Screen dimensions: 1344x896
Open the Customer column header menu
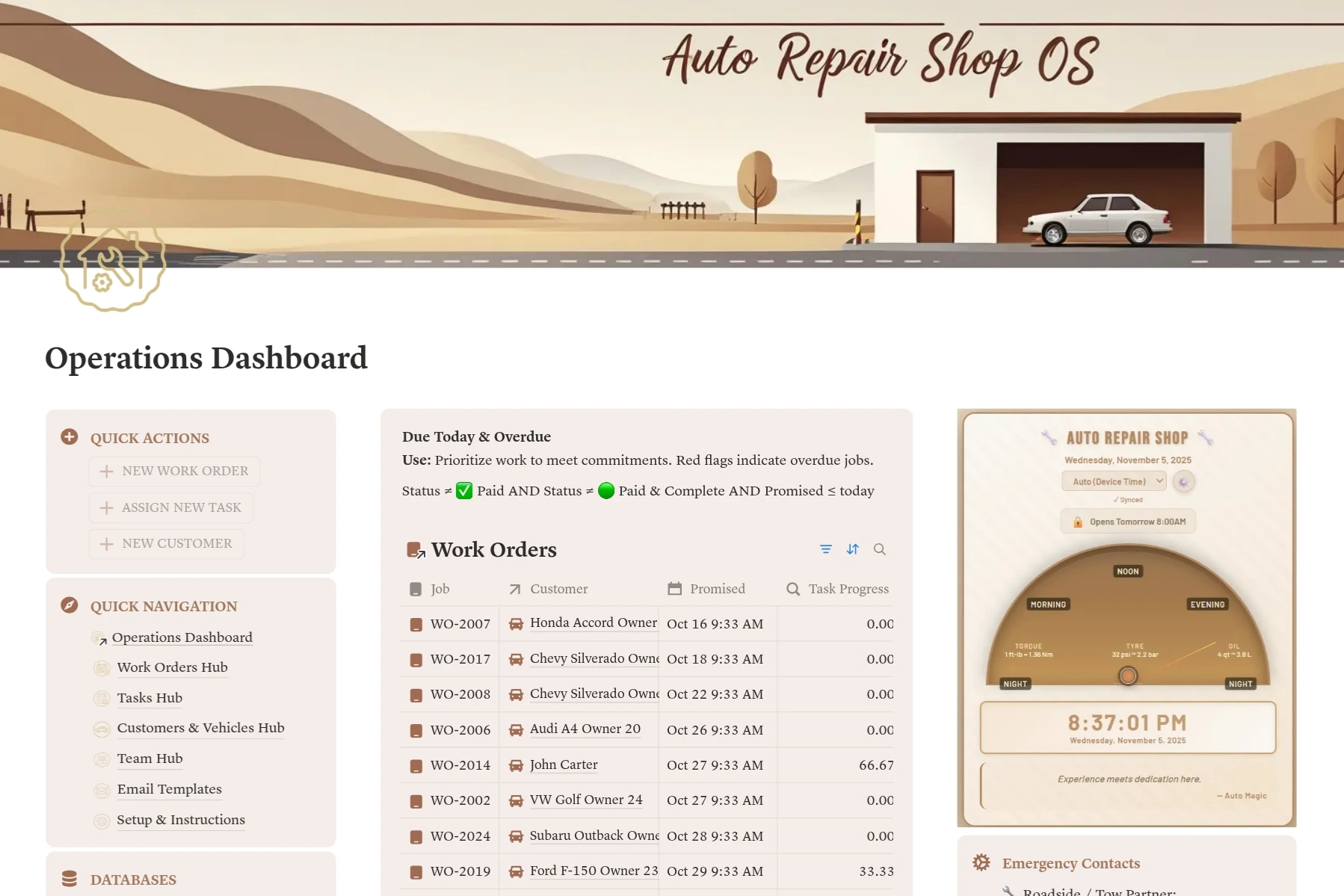(x=558, y=589)
